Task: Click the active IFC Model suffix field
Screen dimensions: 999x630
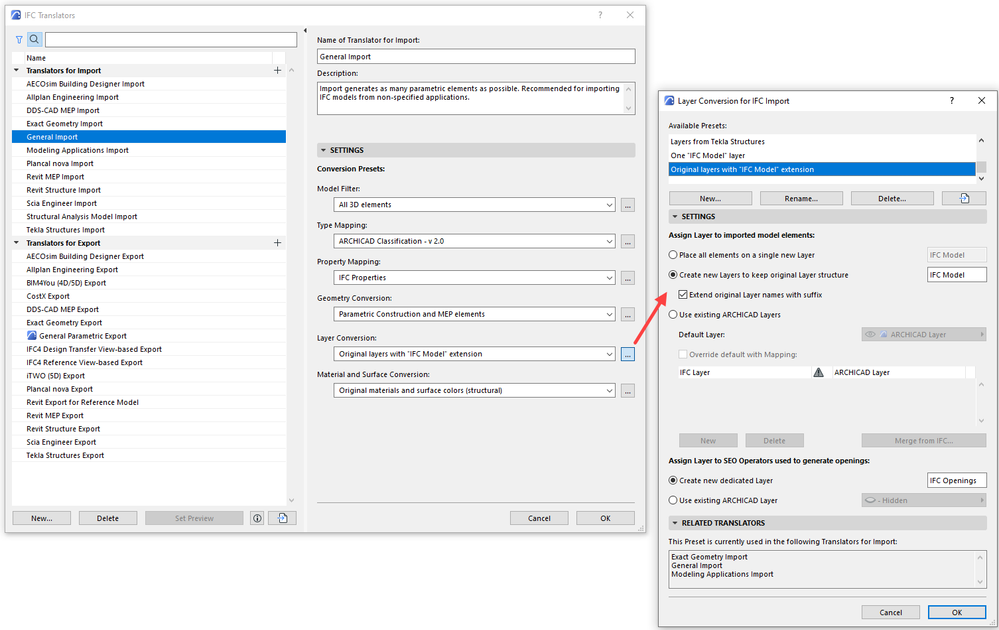Action: coord(957,275)
